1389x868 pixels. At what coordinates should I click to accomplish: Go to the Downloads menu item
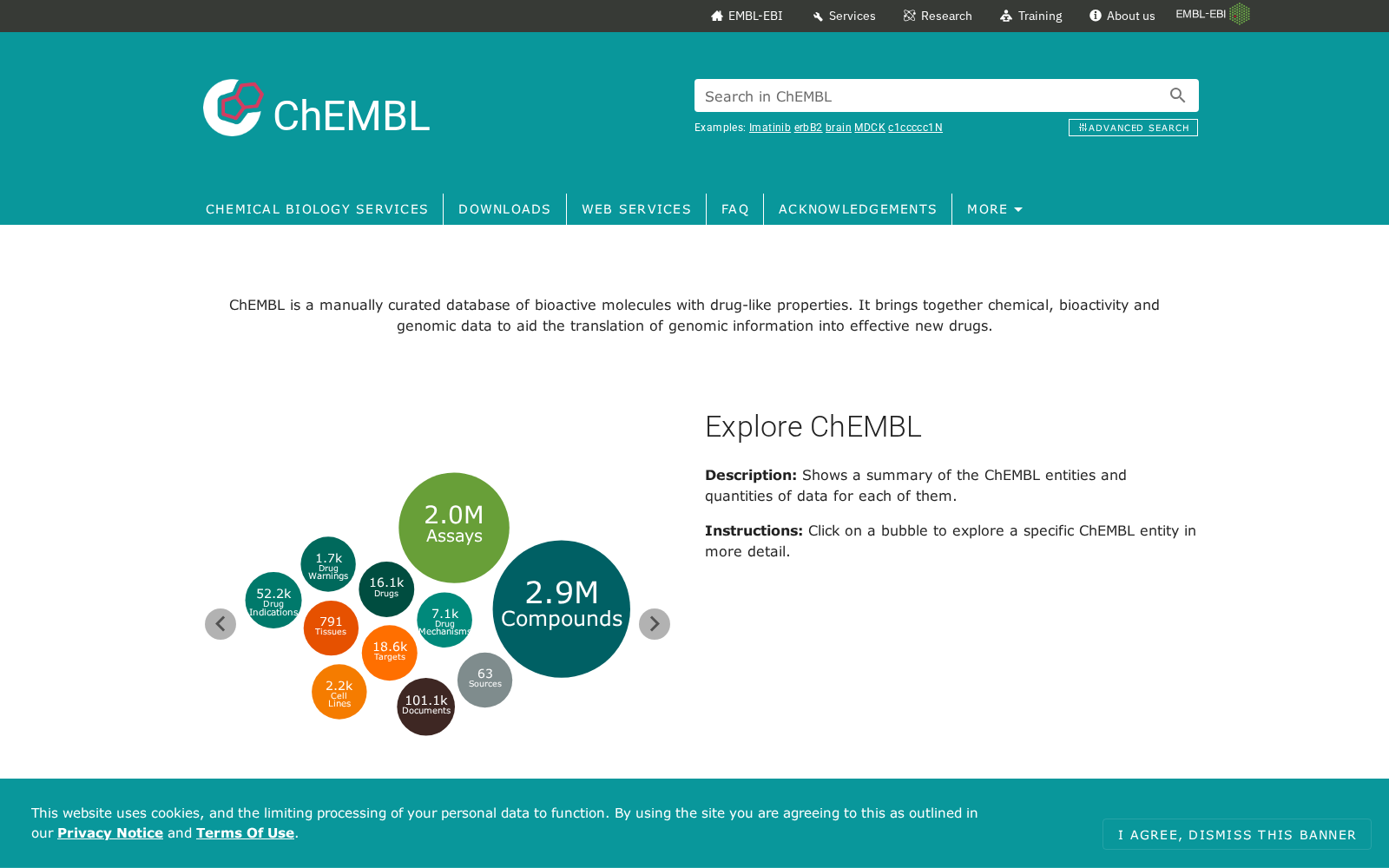point(504,209)
